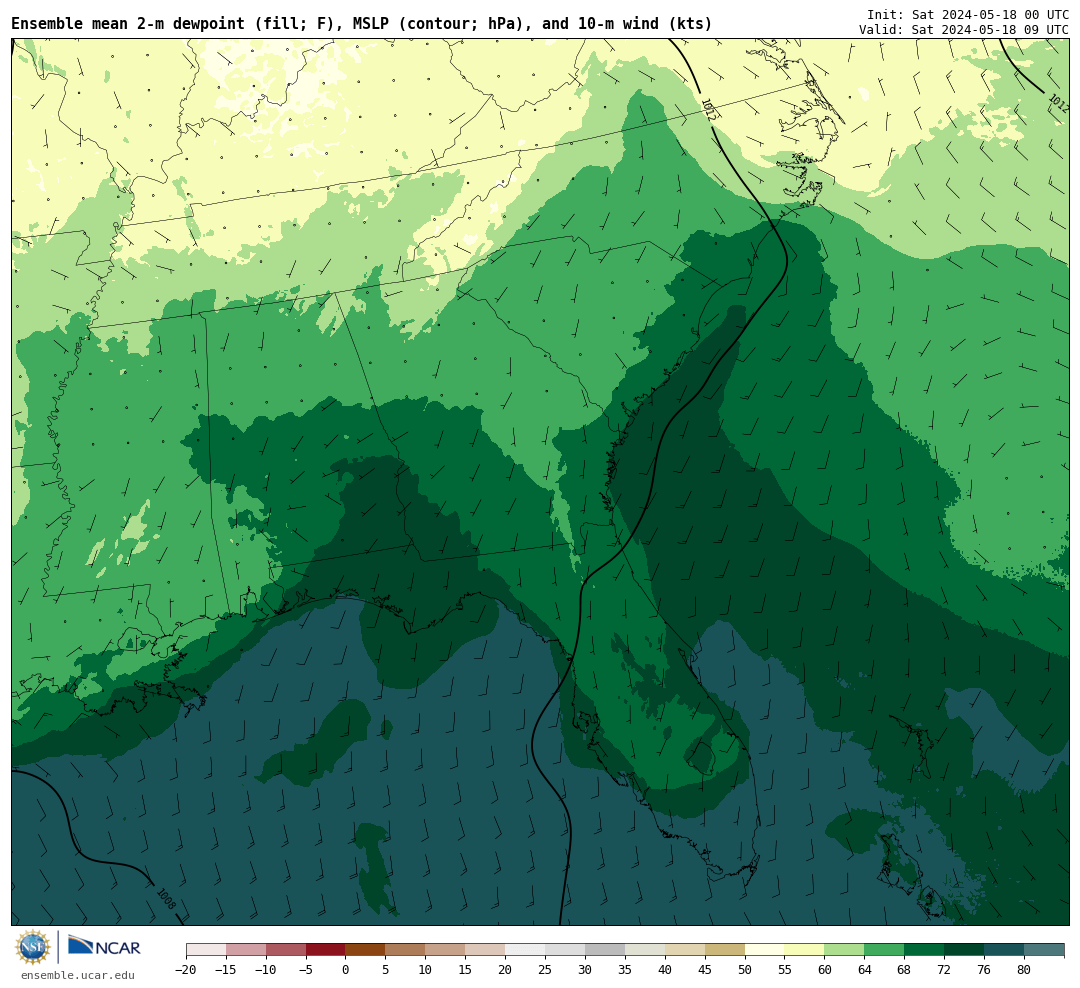Image resolution: width=1080 pixels, height=988 pixels.
Task: Click the 64 colorbar tick label
Action: tap(864, 970)
